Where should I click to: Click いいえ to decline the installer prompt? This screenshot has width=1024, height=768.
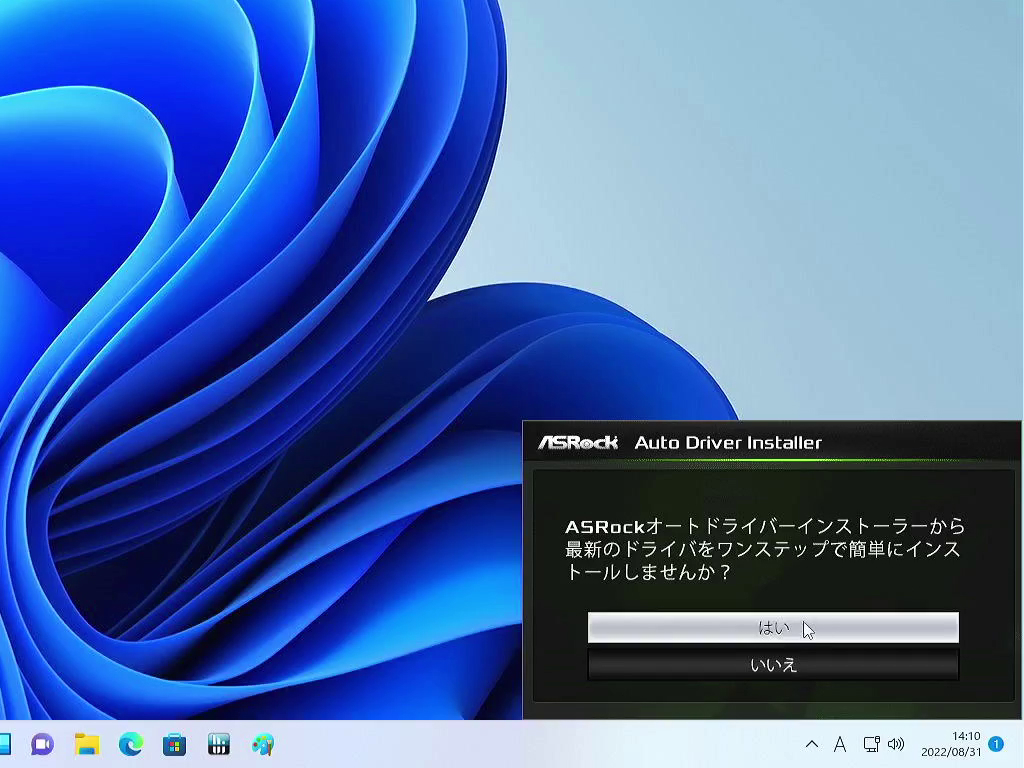click(773, 663)
